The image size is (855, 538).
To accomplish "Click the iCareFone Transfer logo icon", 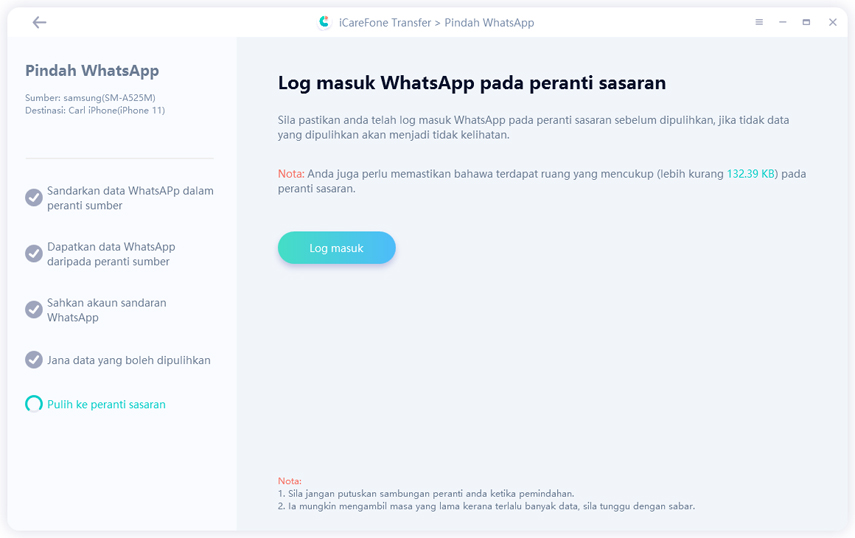I will pyautogui.click(x=324, y=22).
